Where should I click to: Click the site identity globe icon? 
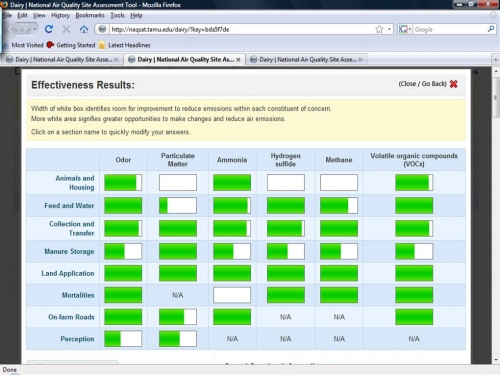(102, 29)
